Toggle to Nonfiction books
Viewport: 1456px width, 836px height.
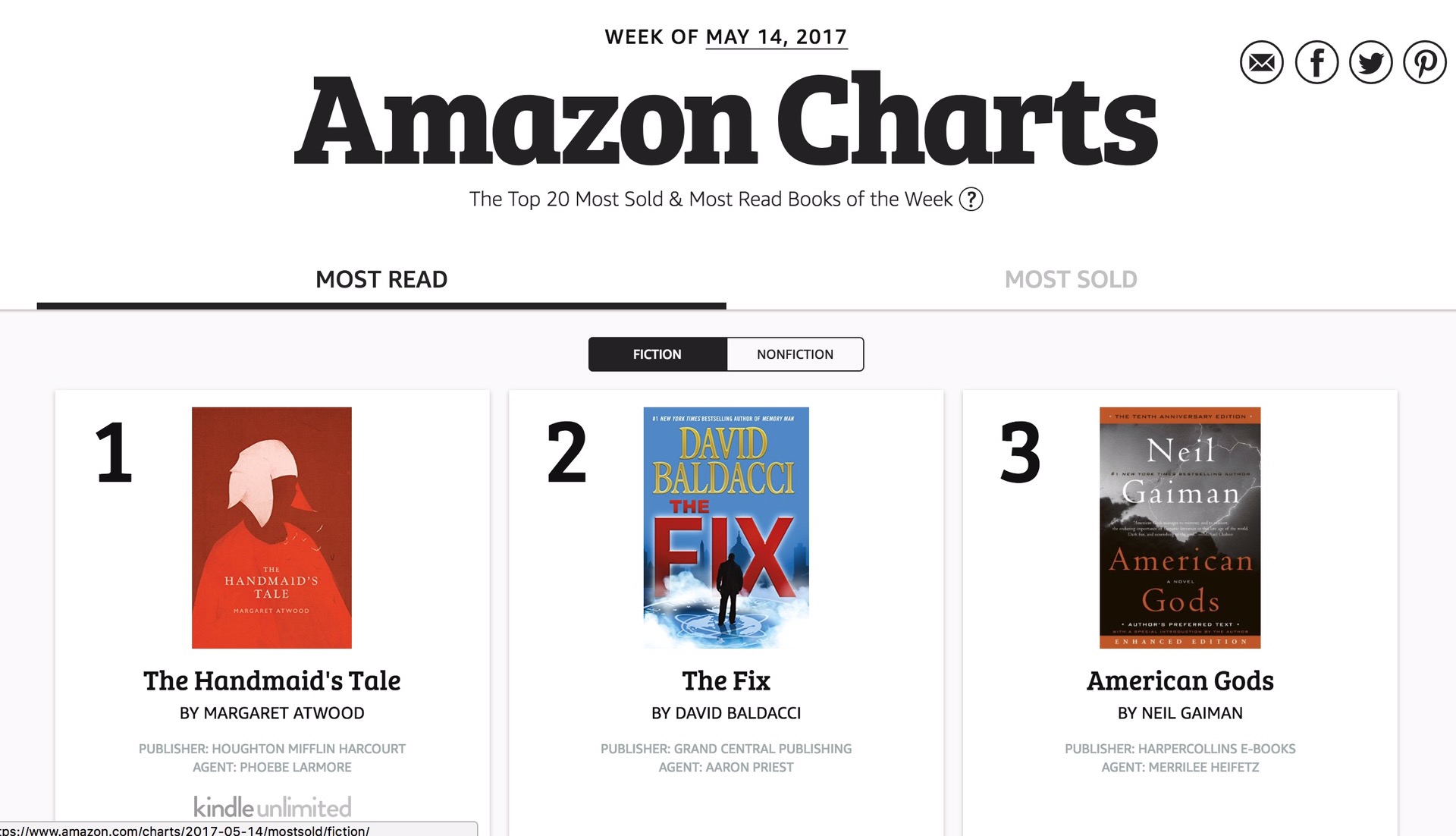[x=795, y=354]
